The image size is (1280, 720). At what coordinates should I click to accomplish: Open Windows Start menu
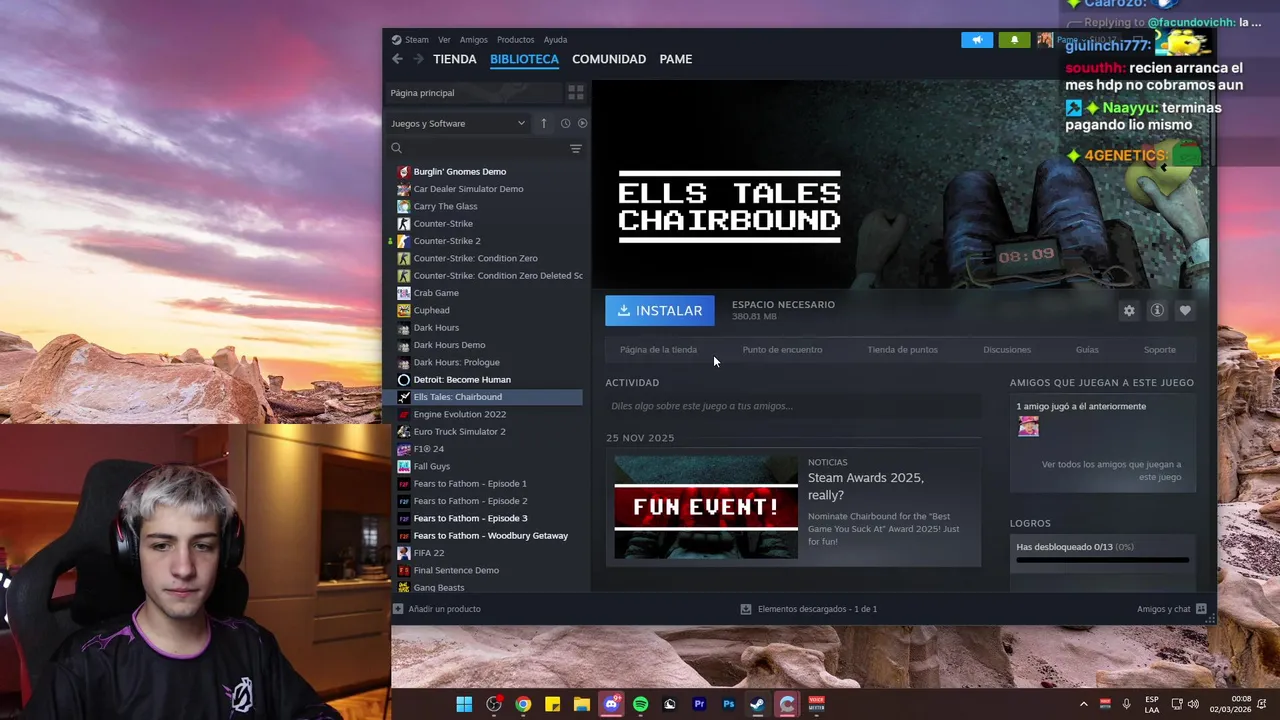point(464,704)
